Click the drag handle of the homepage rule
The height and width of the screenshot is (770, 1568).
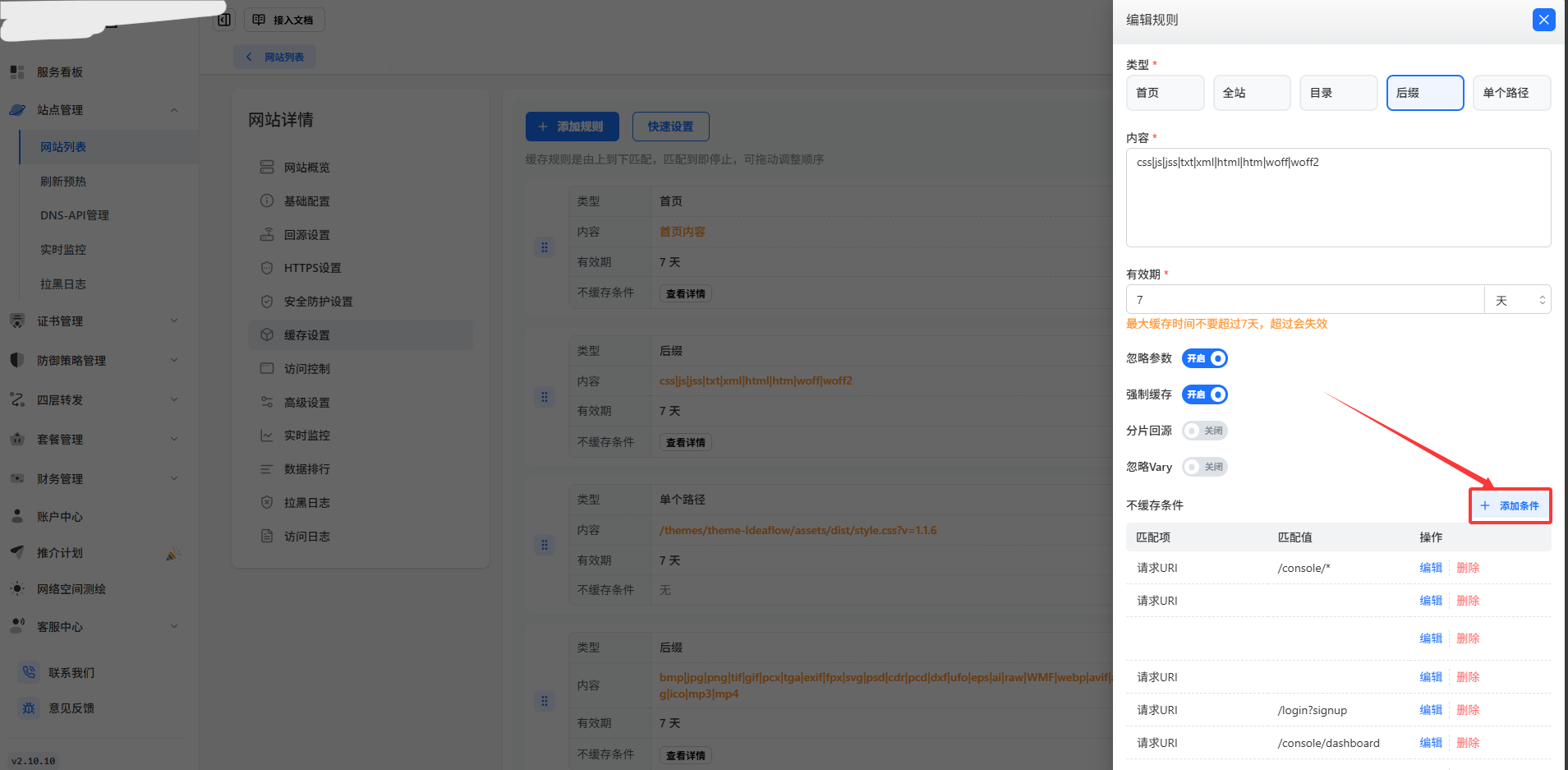(x=544, y=247)
